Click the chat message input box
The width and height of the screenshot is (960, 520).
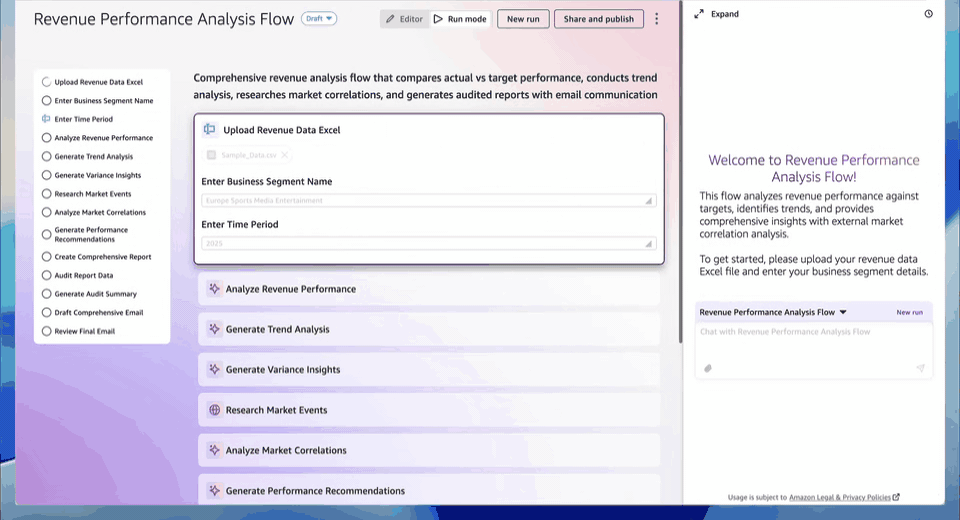tap(814, 350)
